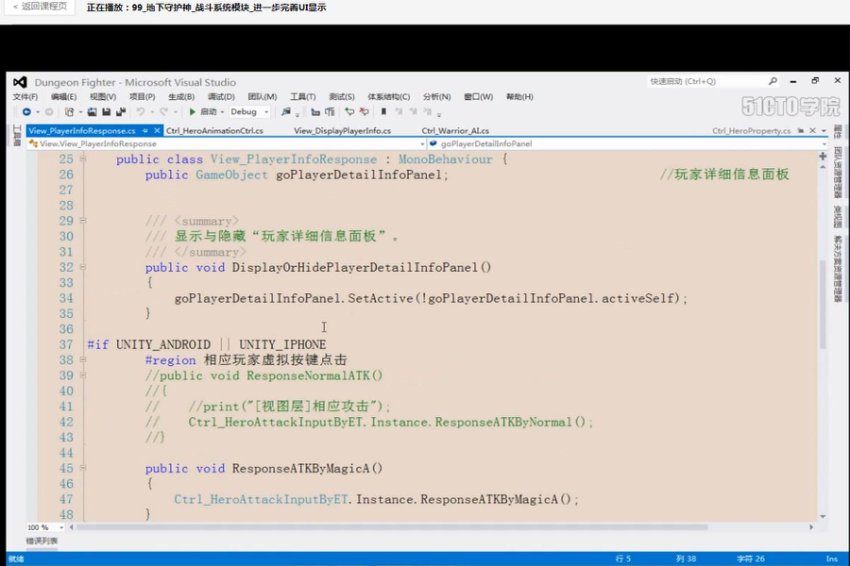
Task: Switch to Ctrl_HeroAnimationCtrl.cs tab
Action: point(214,130)
